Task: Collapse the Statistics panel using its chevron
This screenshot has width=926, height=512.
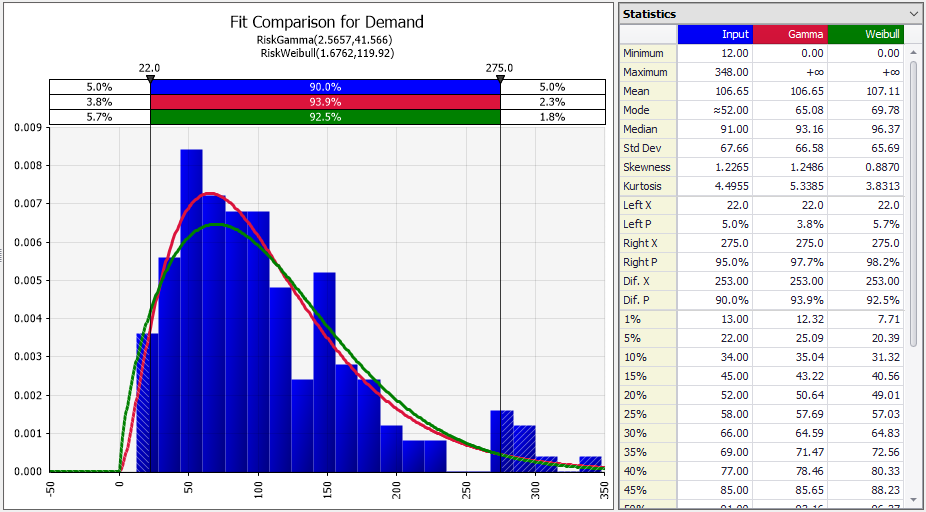Action: pos(913,14)
